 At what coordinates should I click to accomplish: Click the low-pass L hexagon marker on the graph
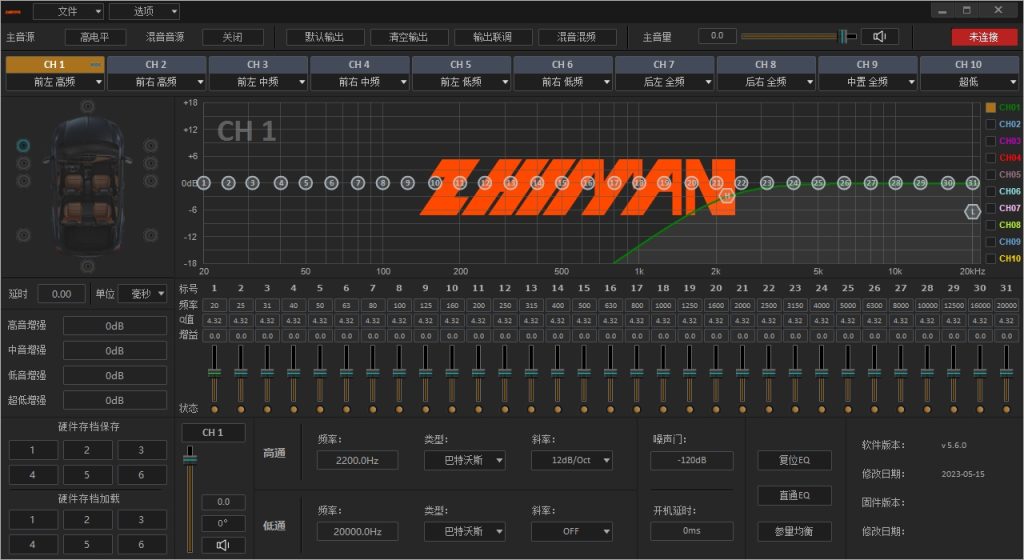point(973,211)
